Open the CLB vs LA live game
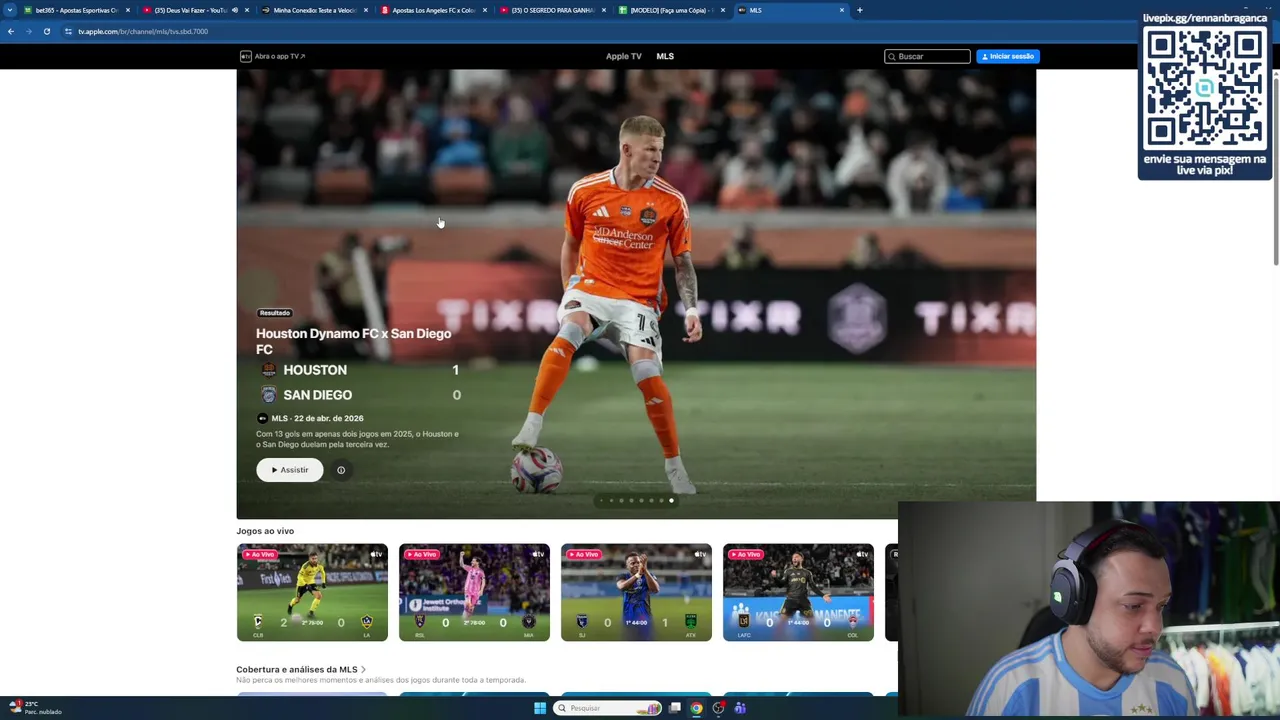 click(x=312, y=592)
